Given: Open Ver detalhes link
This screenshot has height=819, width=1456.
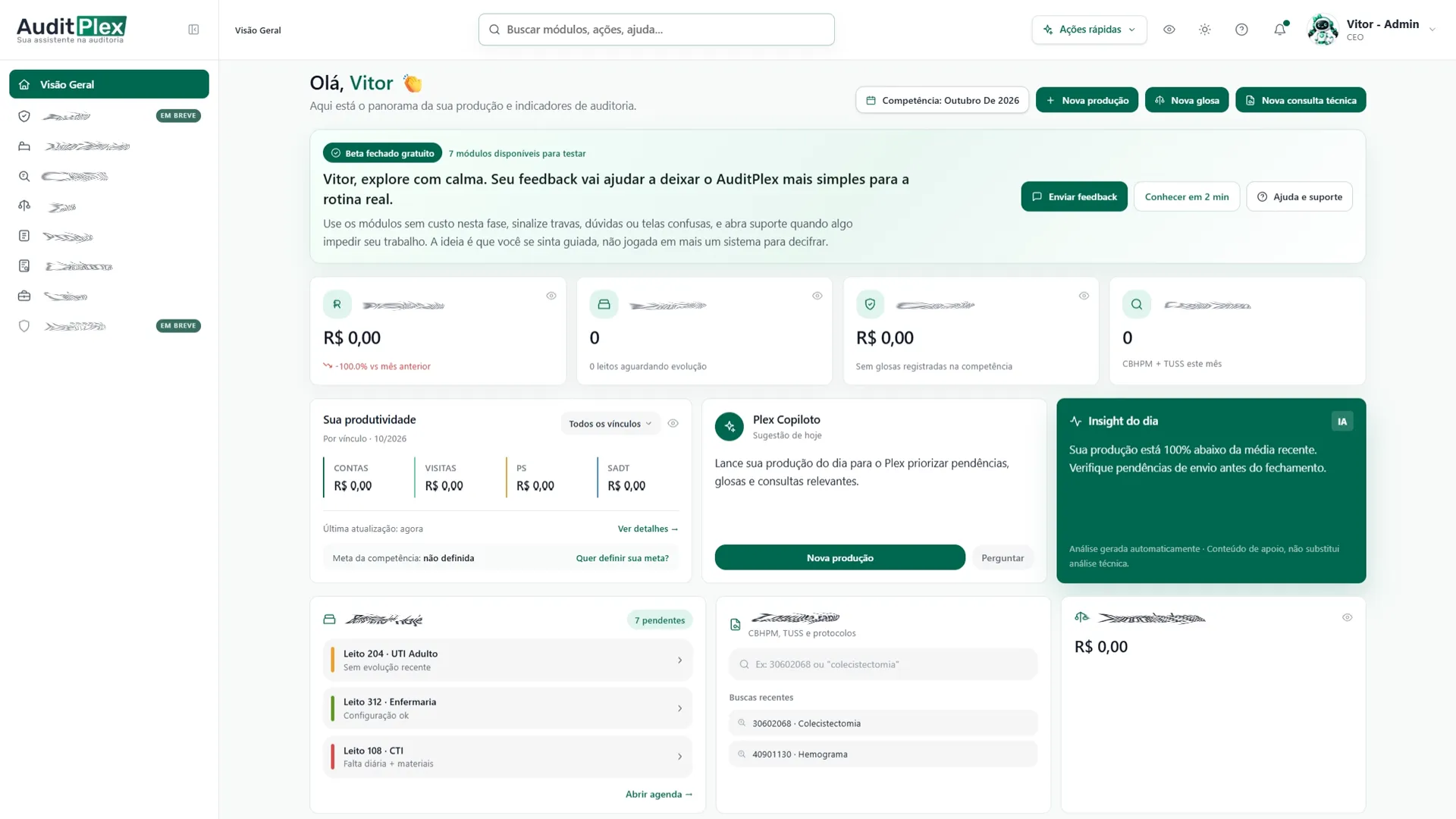Looking at the screenshot, I should point(648,529).
